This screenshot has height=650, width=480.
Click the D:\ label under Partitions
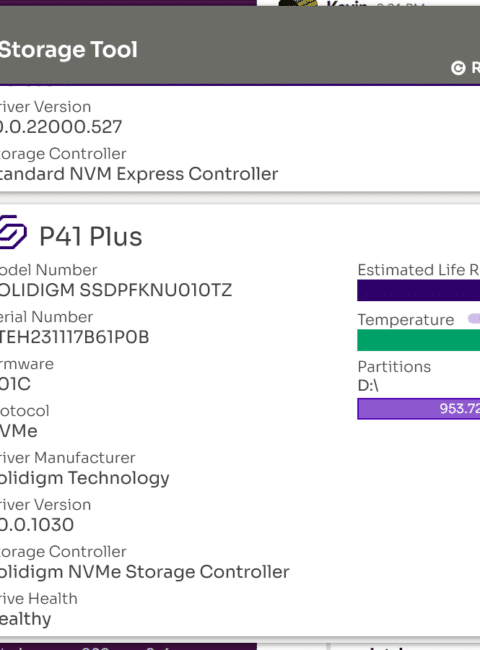368,386
